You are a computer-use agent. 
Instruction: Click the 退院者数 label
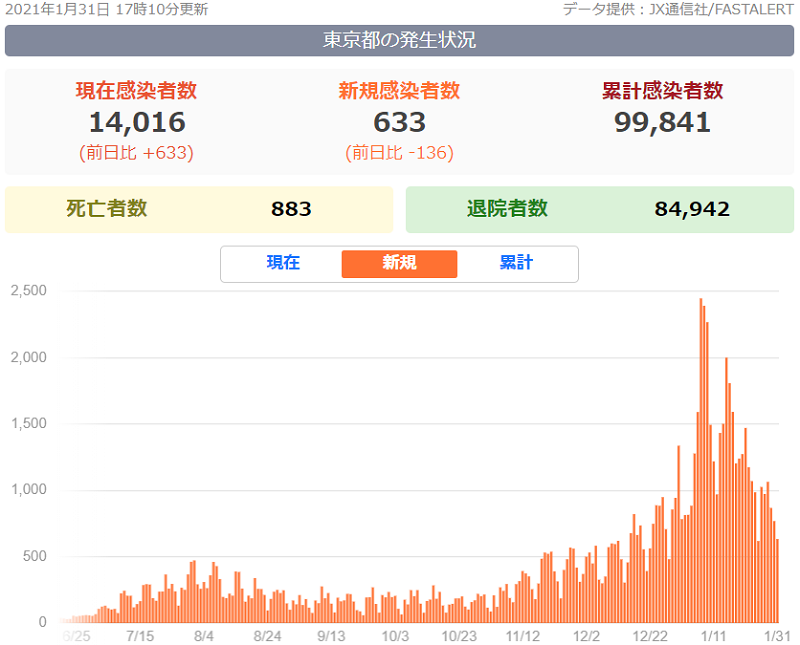(507, 209)
